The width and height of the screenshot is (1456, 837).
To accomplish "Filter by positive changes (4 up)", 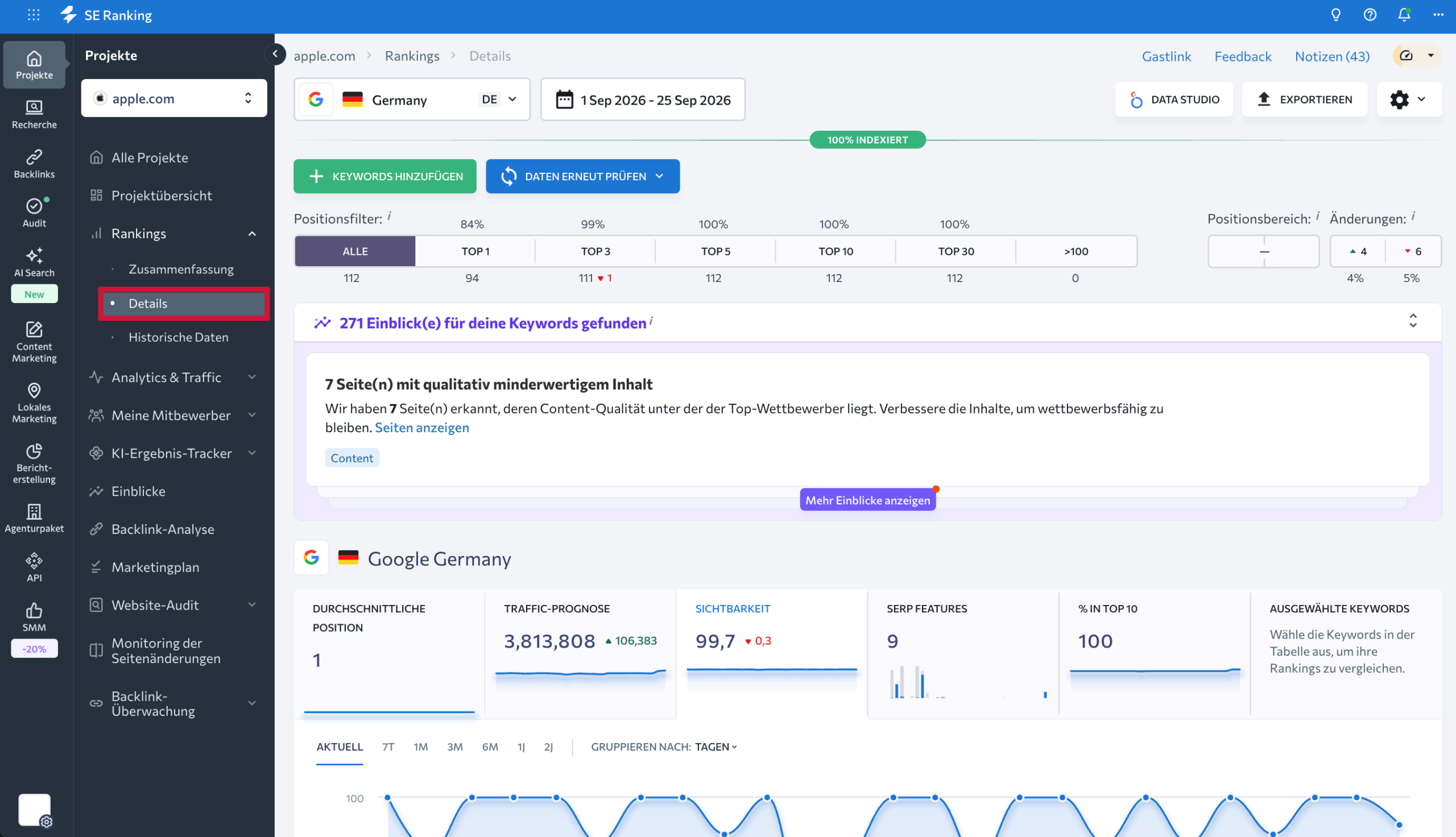I will point(1358,251).
